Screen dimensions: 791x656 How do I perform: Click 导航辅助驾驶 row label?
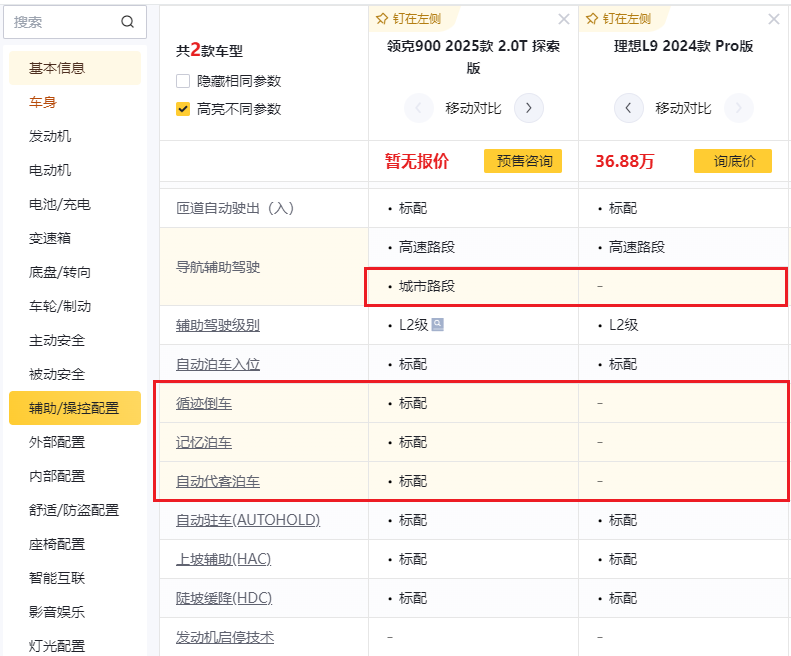(x=218, y=267)
